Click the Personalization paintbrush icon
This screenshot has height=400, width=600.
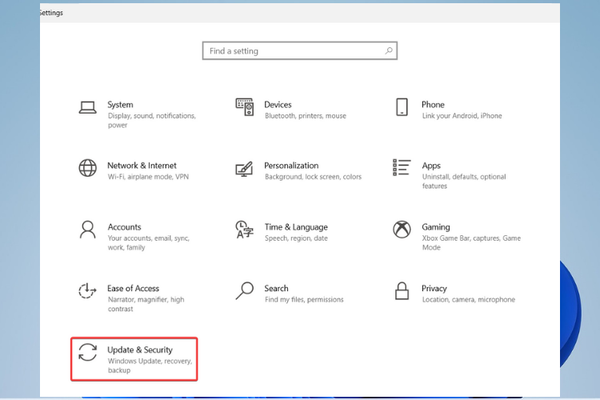pyautogui.click(x=244, y=167)
